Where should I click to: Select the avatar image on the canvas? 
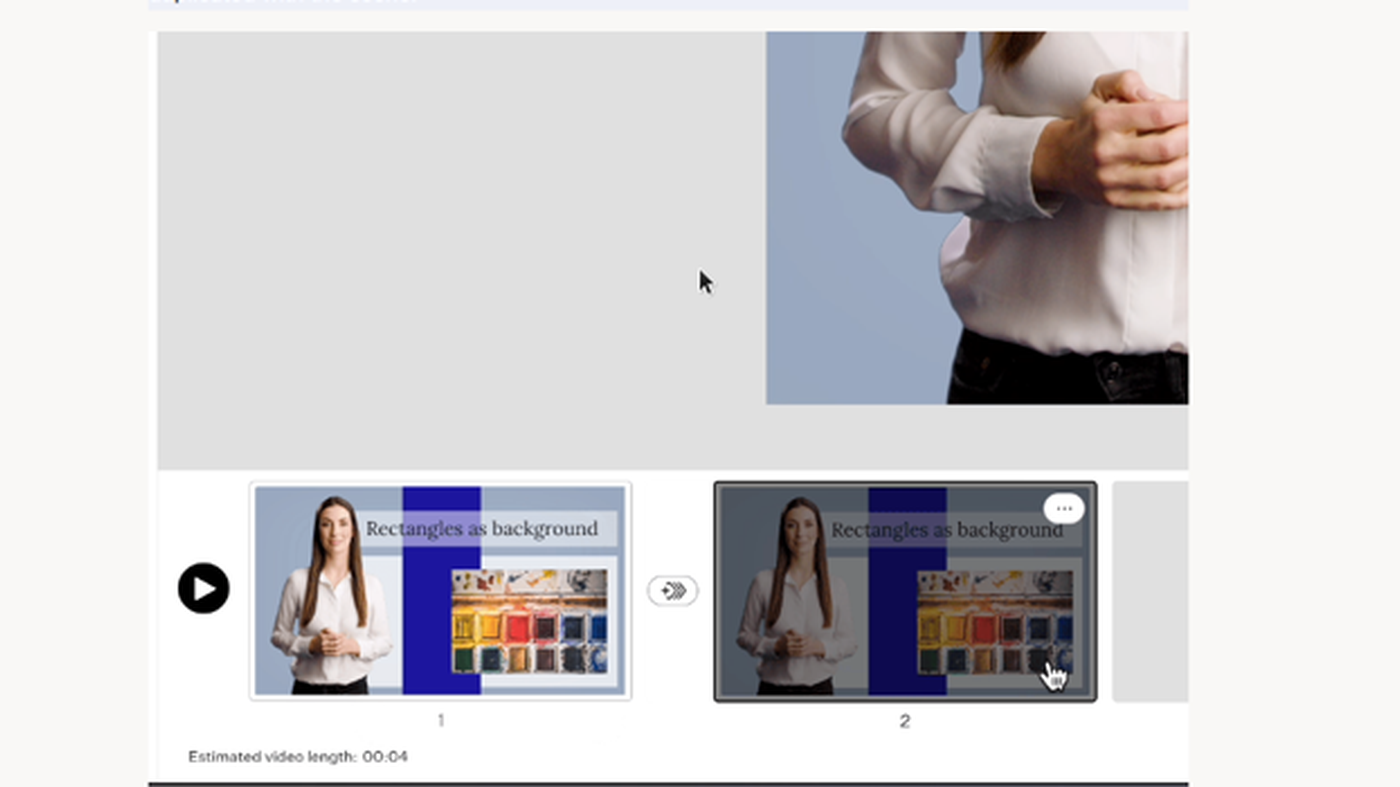point(977,217)
